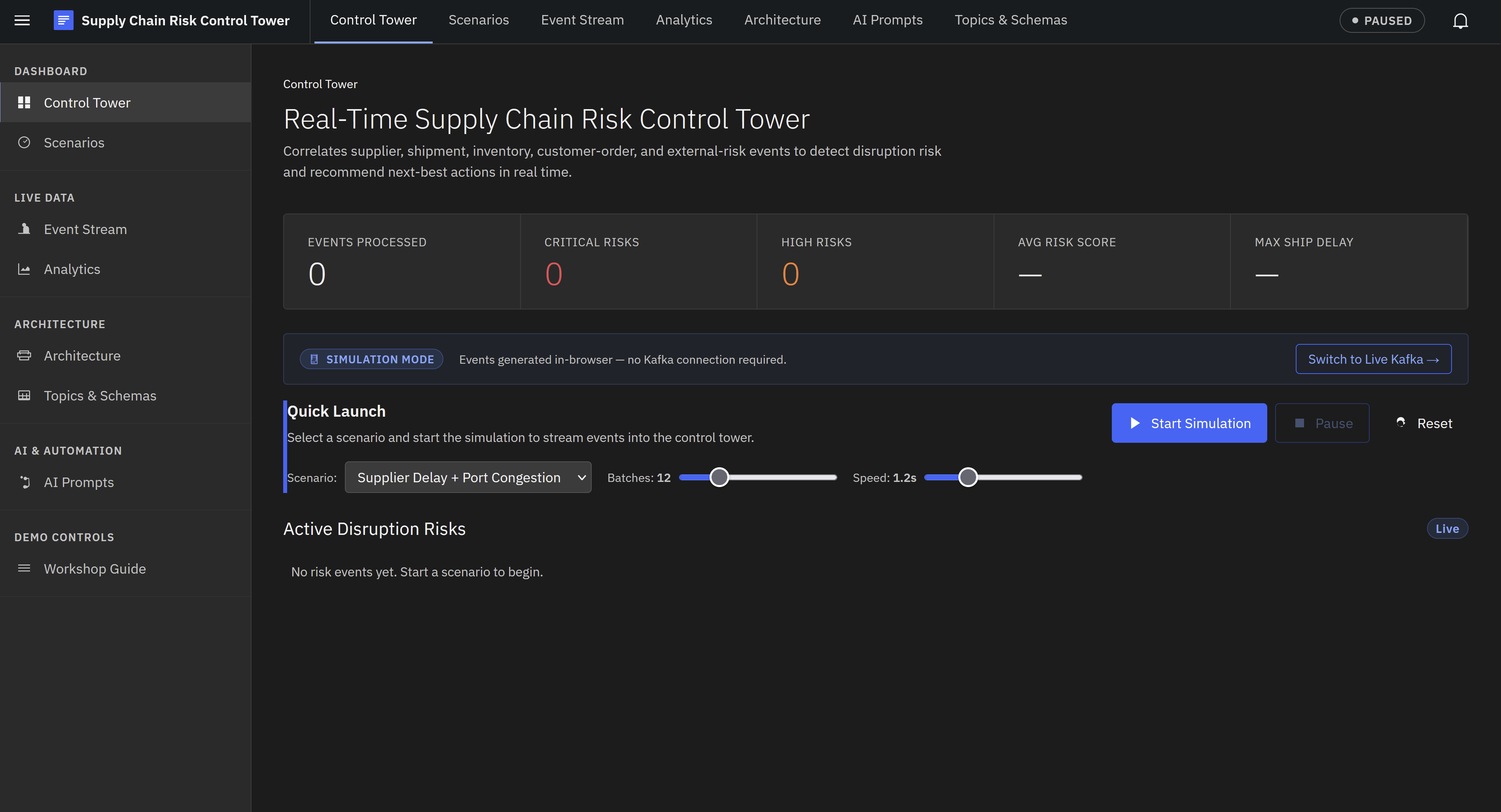Click the Critical Risks metric card
This screenshot has width=1501, height=812.
pos(639,262)
